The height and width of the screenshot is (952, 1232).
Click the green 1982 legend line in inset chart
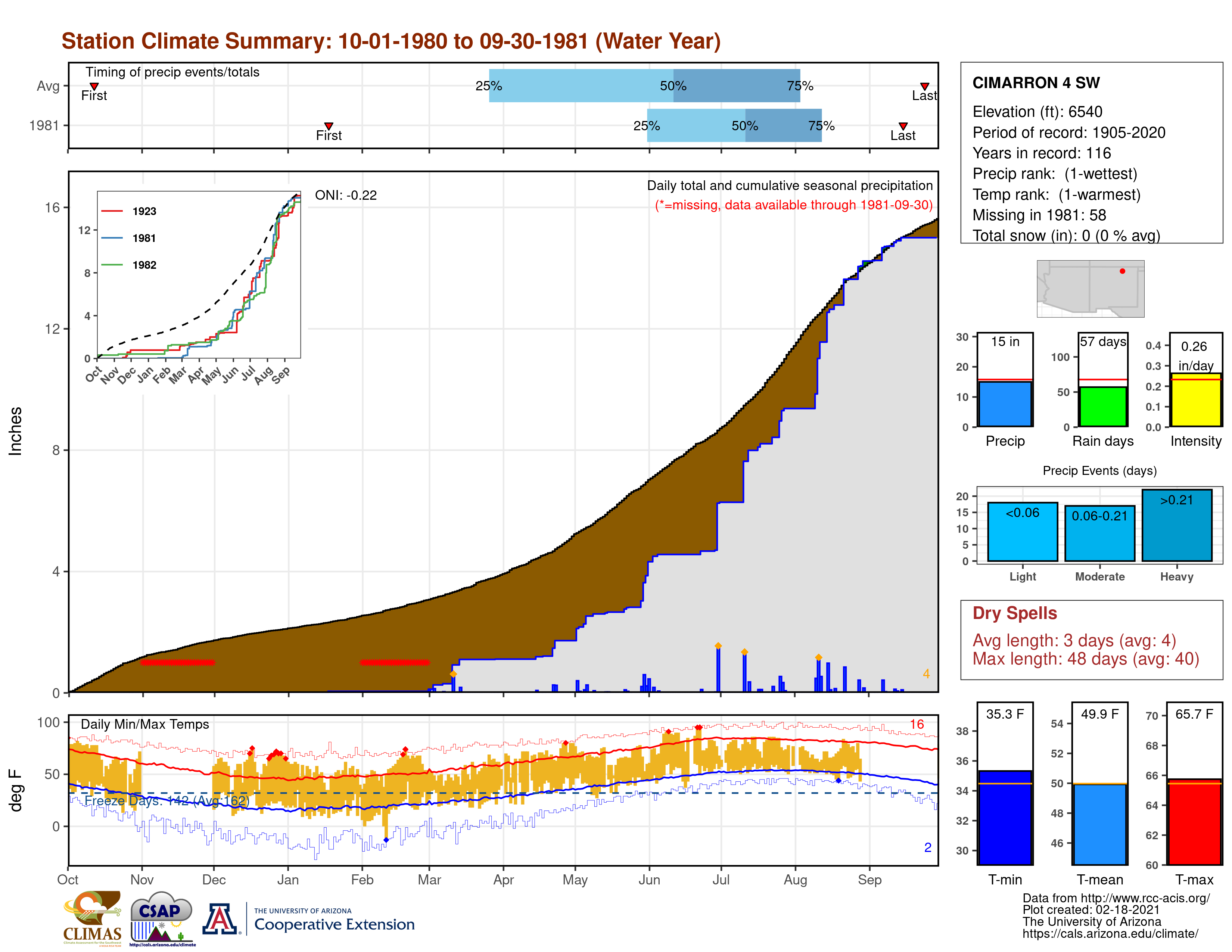112,265
